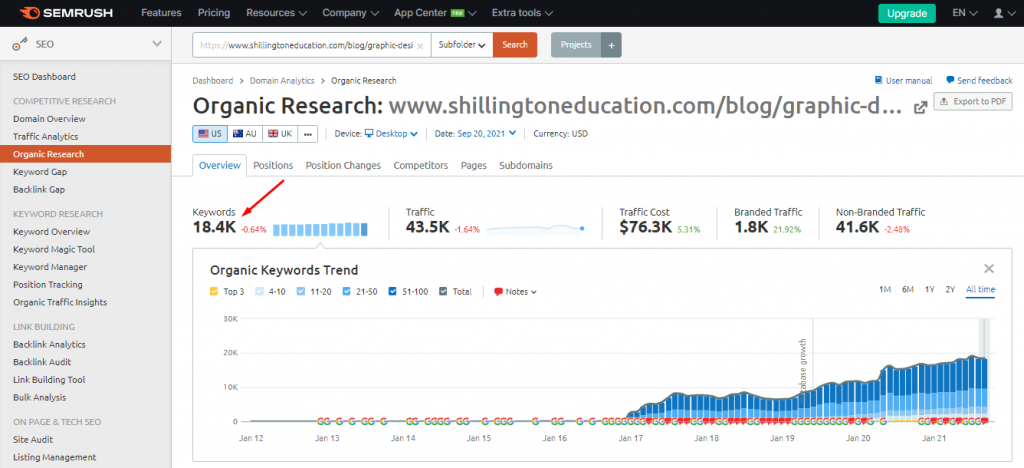1024x468 pixels.
Task: Open SEO Dashboard in sidebar
Action: tap(44, 76)
